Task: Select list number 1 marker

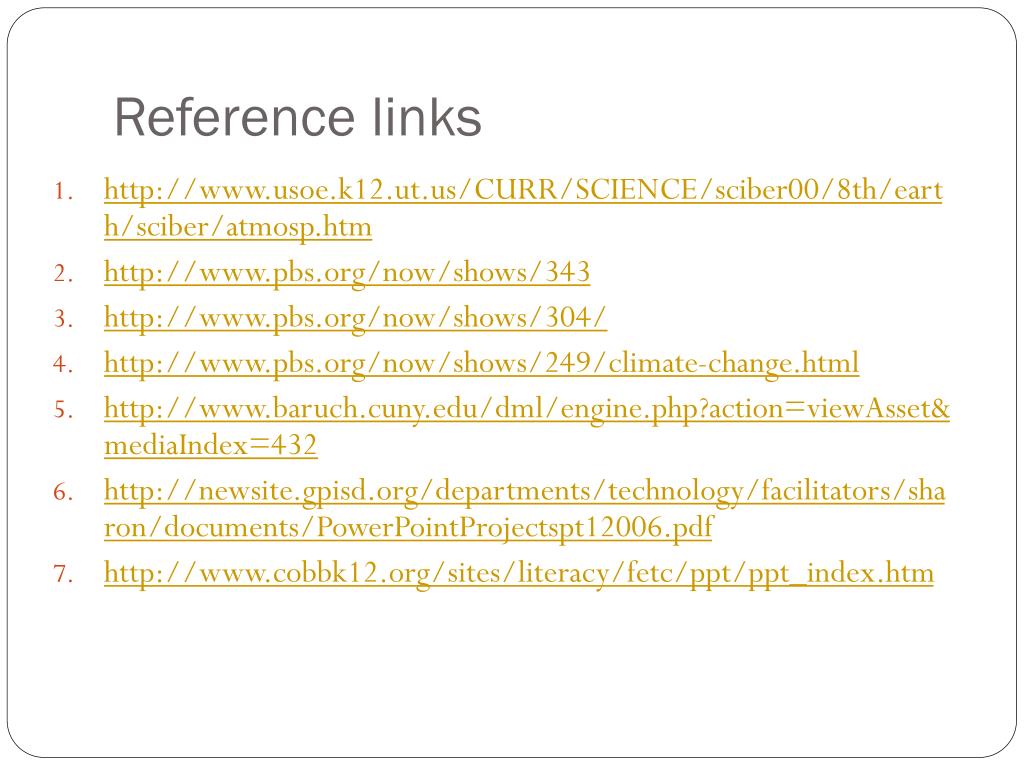Action: [63, 191]
